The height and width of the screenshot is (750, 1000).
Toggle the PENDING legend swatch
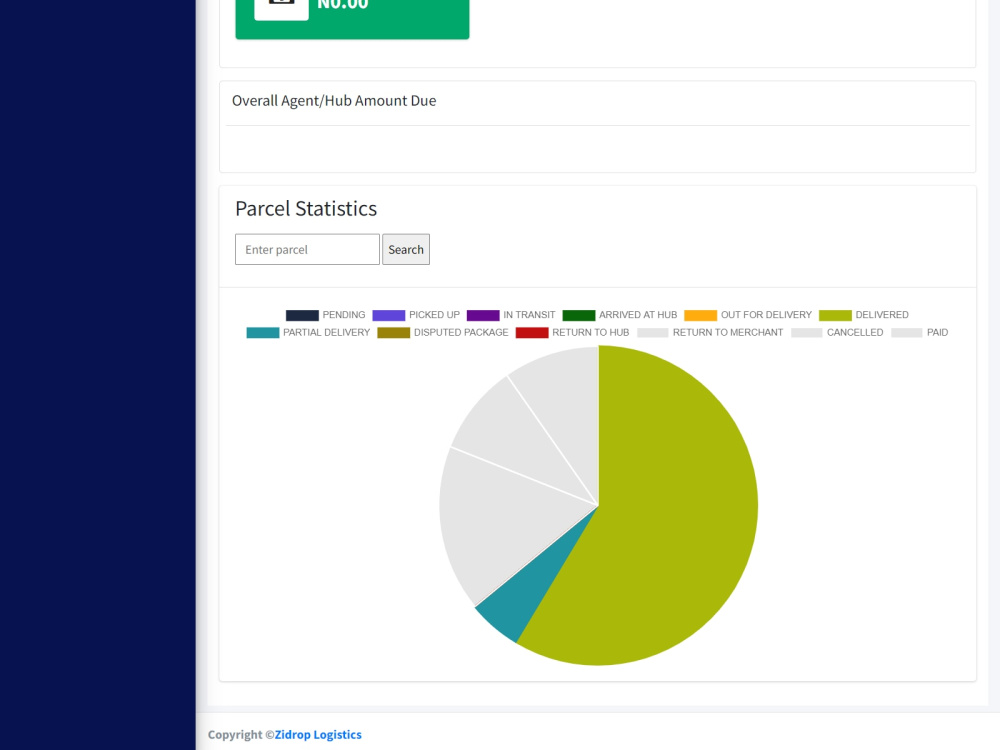[x=302, y=315]
